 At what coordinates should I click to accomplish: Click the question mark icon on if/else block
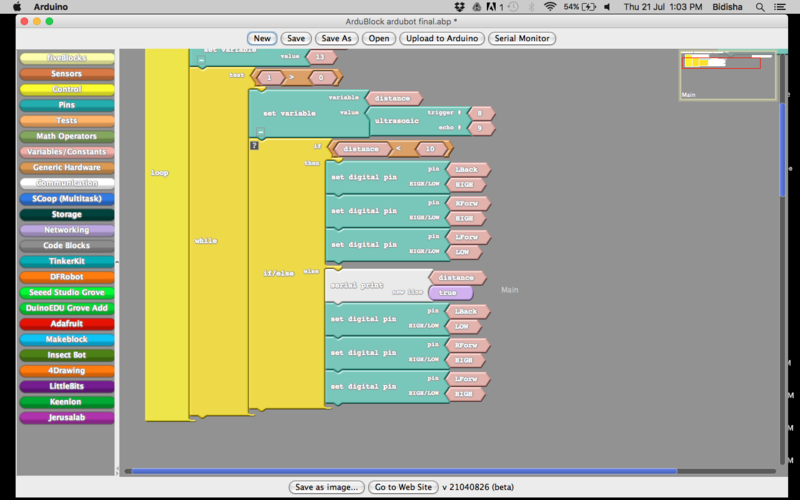tap(254, 145)
